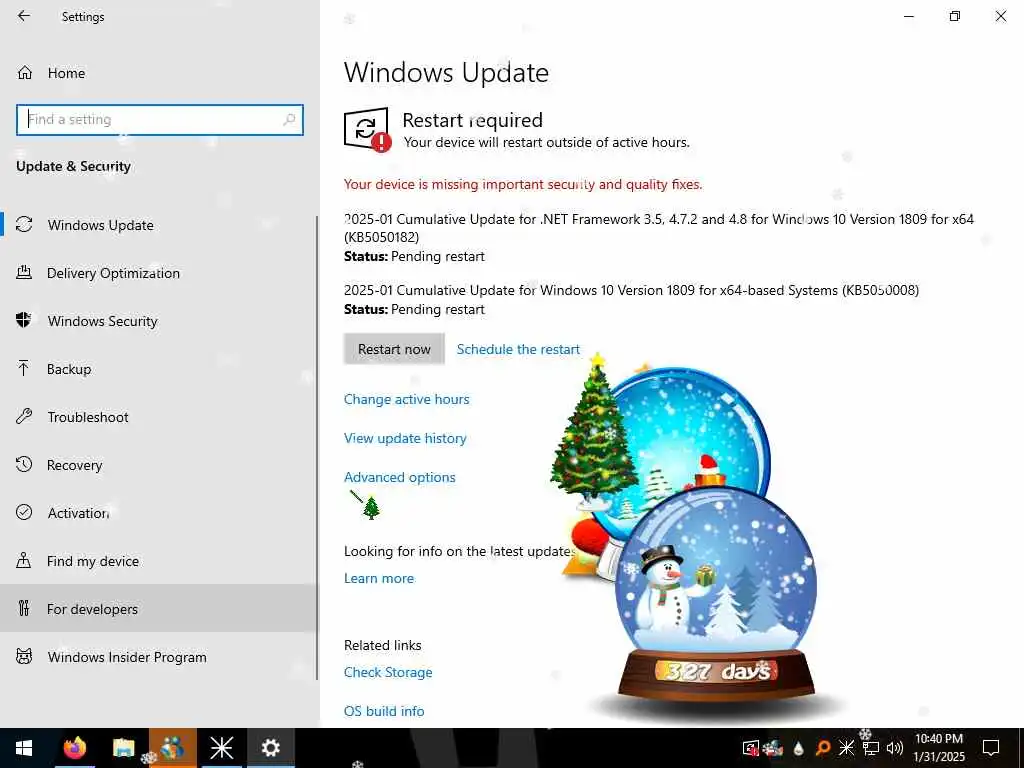Click the Find my device icon

24,560
